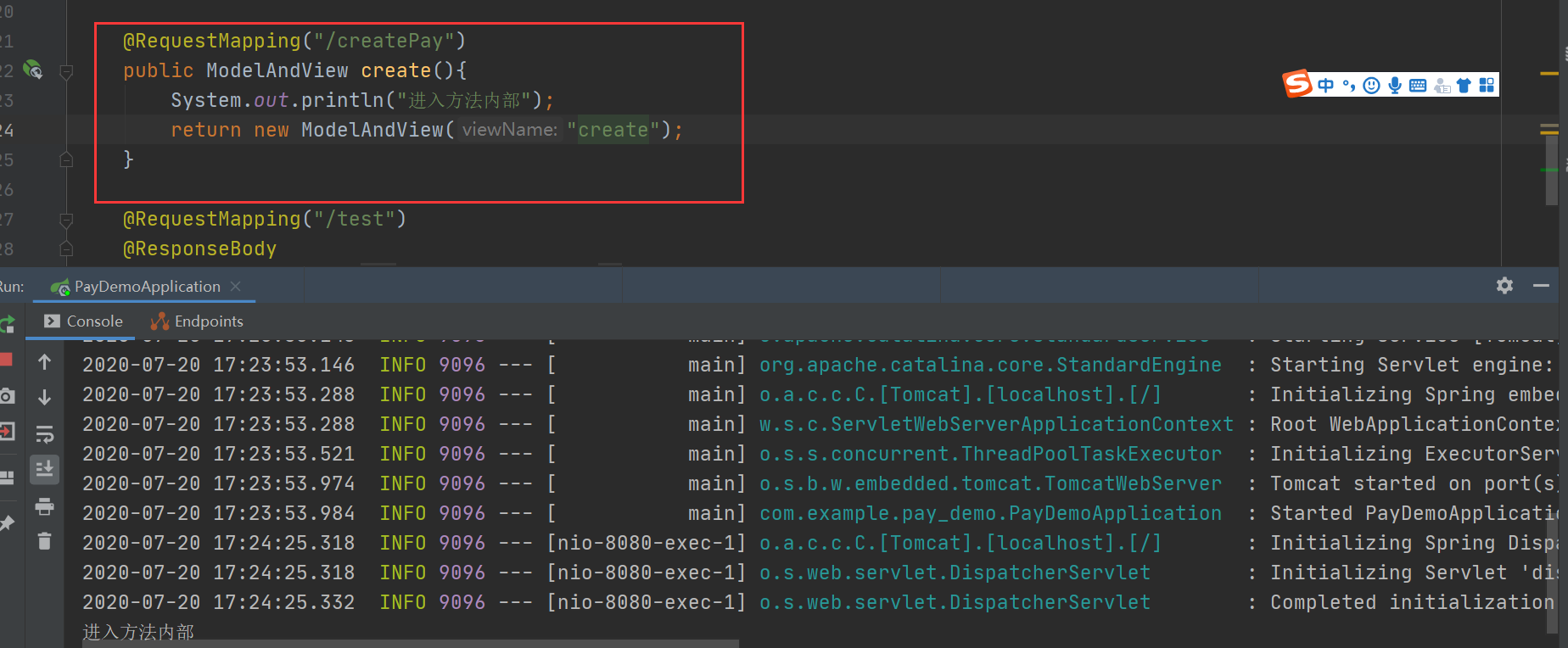The height and width of the screenshot is (648, 1568).
Task: Switch to the Console tab
Action: point(84,321)
